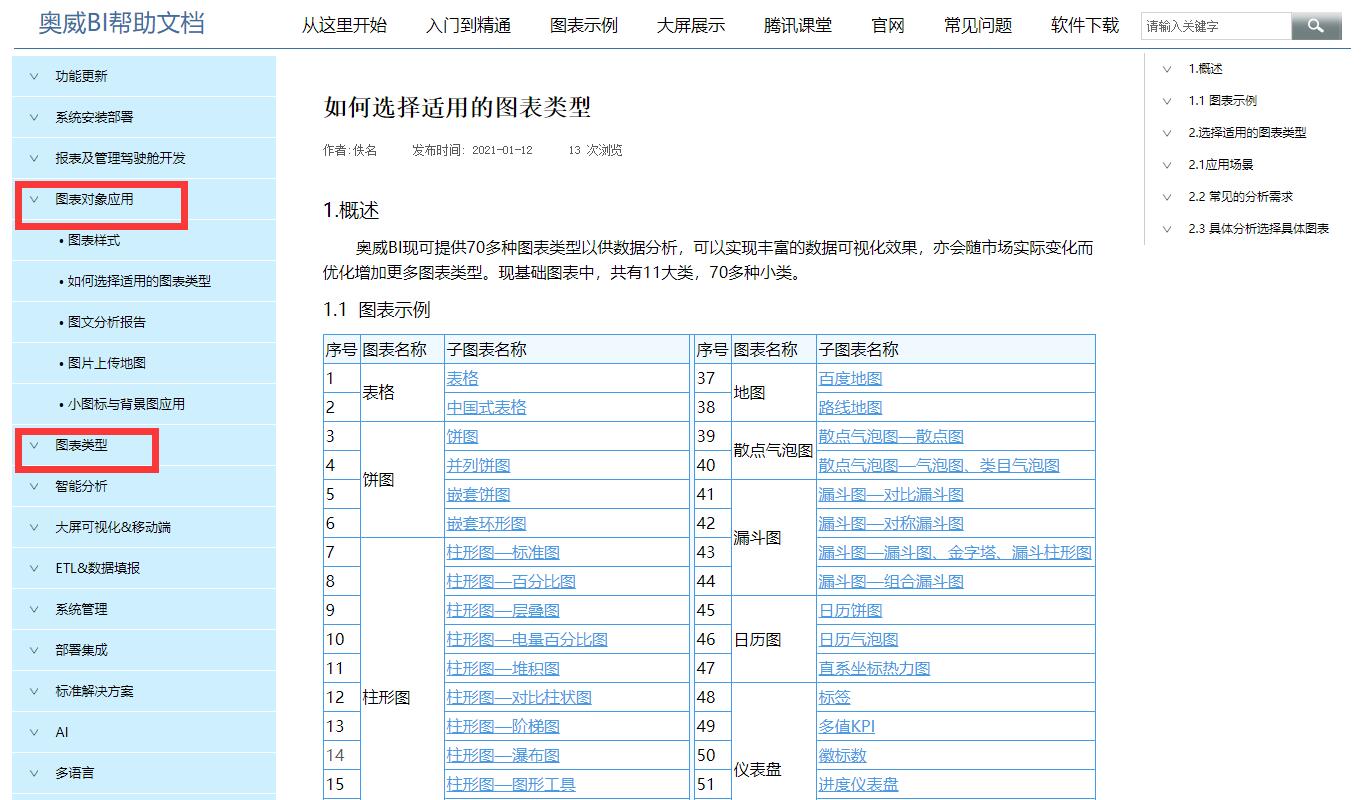Go to 软件下载 in navigation
1364x800 pixels.
click(x=1085, y=26)
